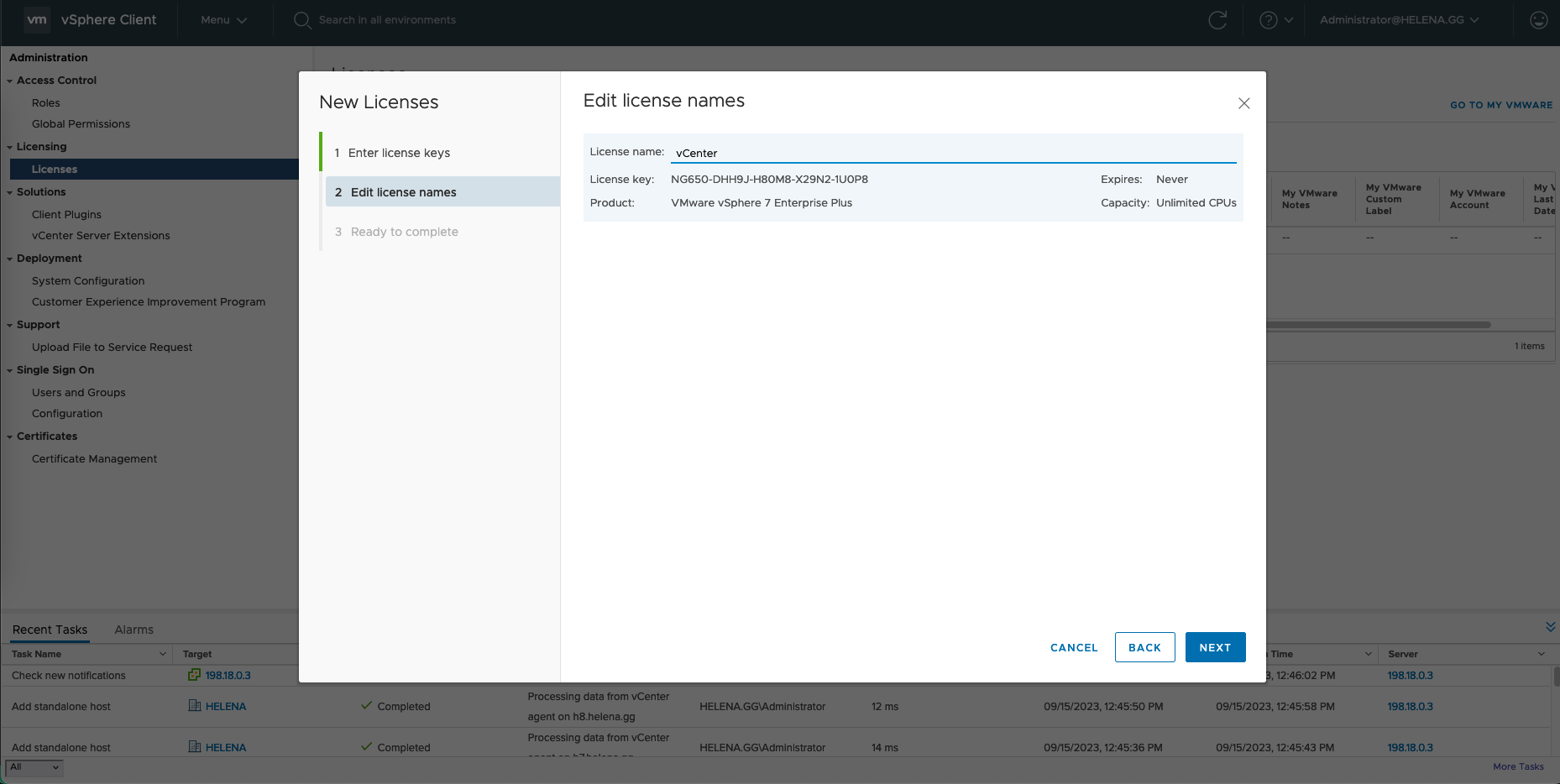This screenshot has width=1560, height=784.
Task: Open the help question mark menu
Action: [1268, 20]
